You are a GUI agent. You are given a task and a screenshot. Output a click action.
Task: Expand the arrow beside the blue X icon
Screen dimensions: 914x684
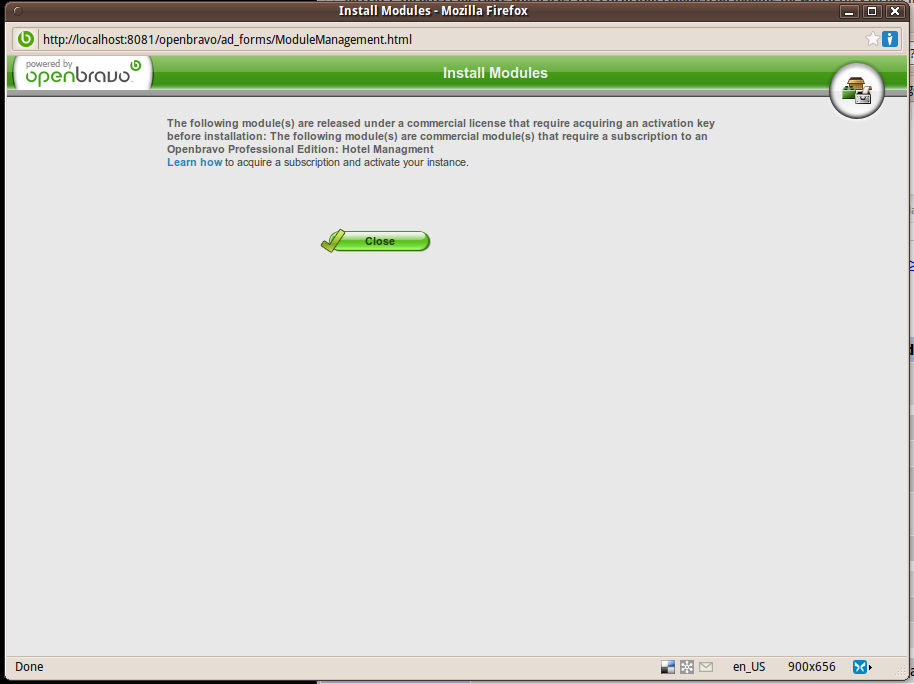(x=870, y=667)
